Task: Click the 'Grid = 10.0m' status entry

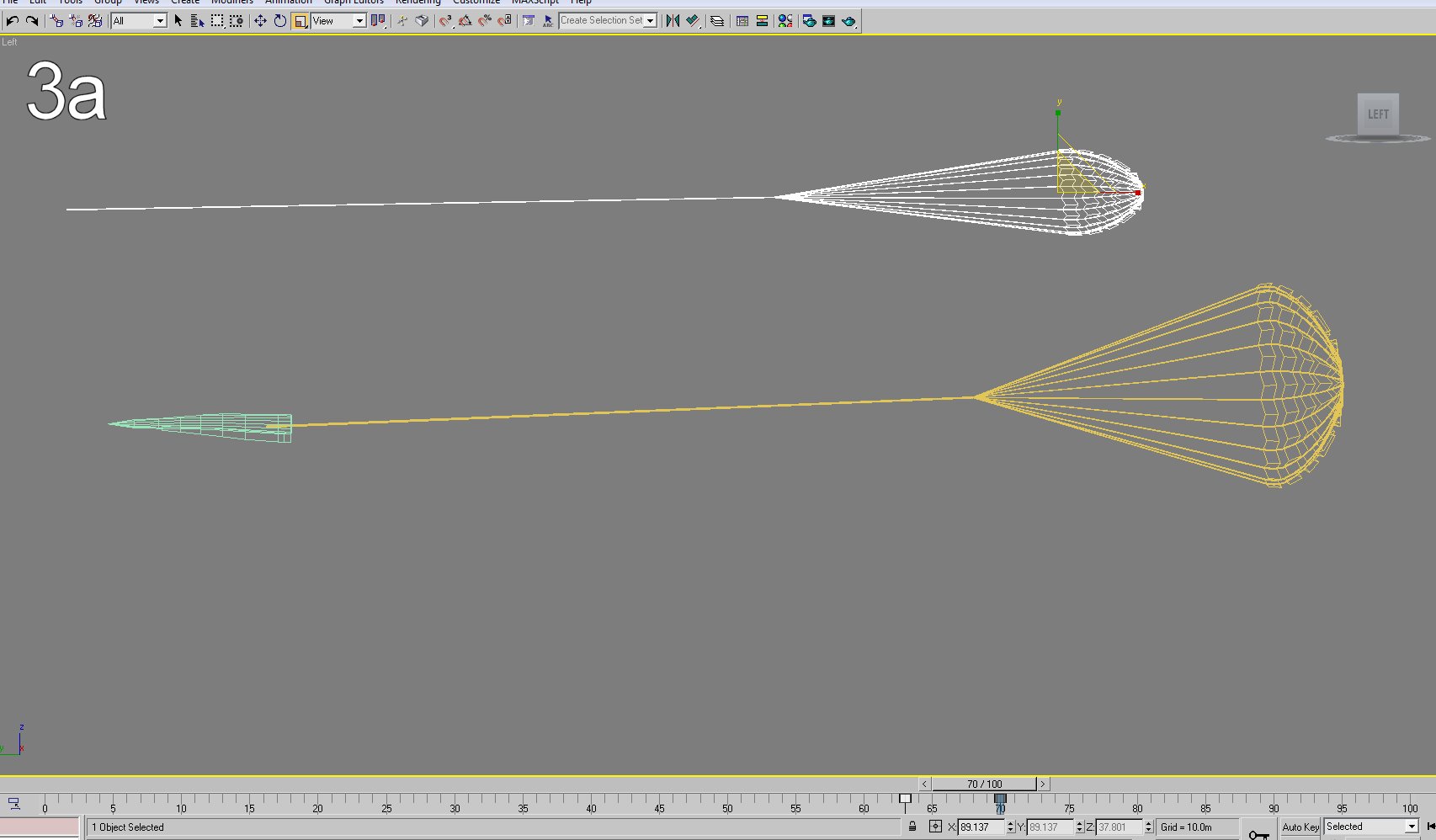Action: tap(1186, 827)
